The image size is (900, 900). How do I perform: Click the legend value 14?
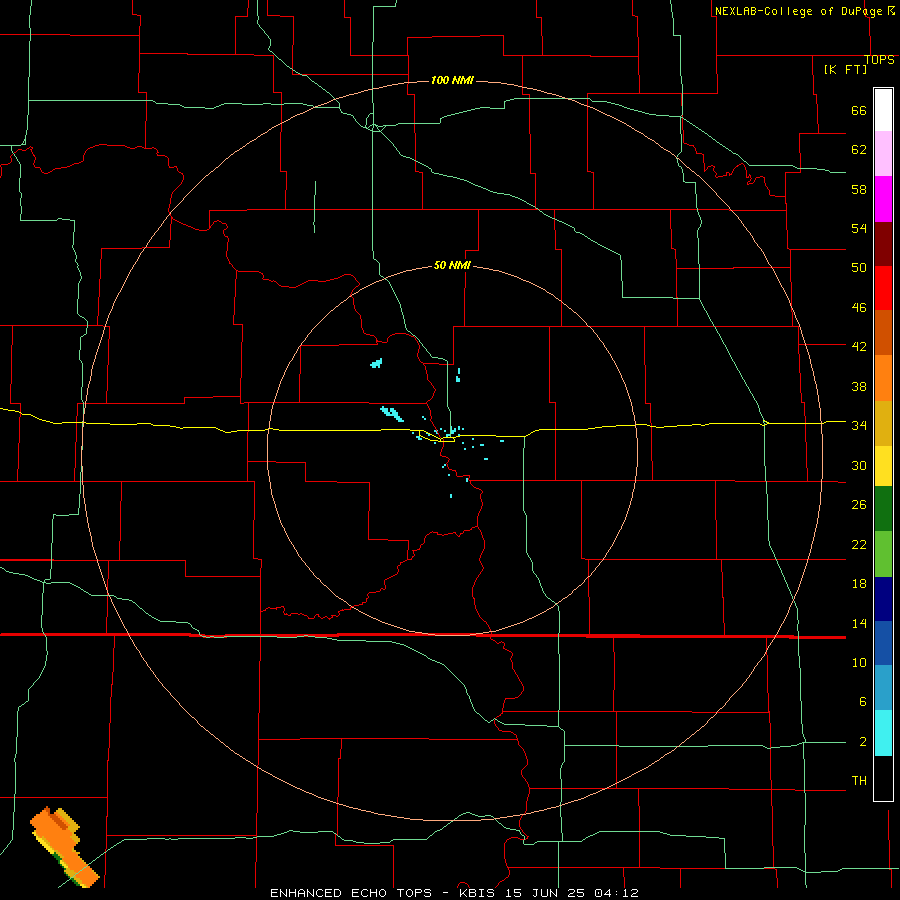point(859,623)
